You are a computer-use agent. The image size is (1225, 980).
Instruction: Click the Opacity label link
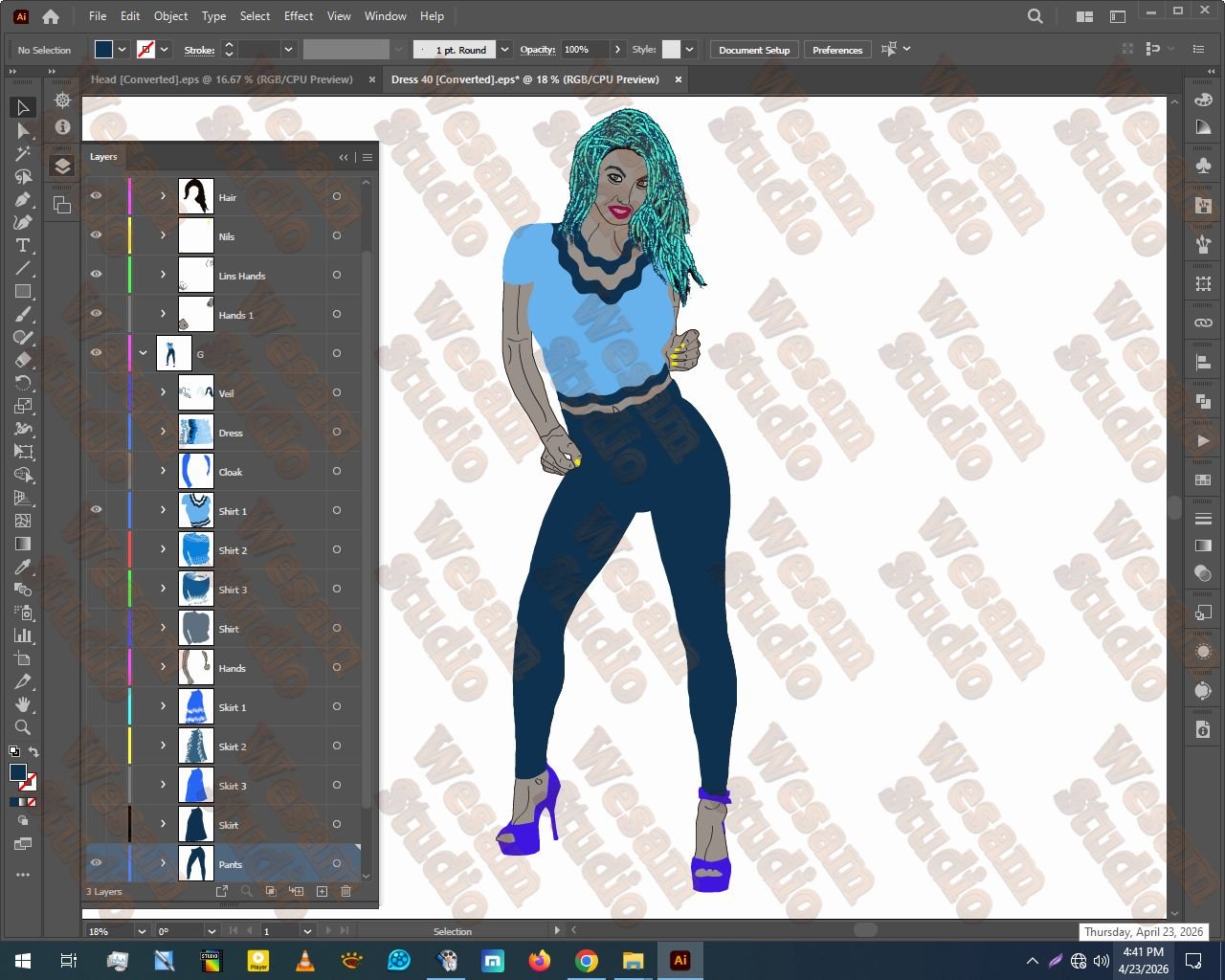pyautogui.click(x=538, y=50)
